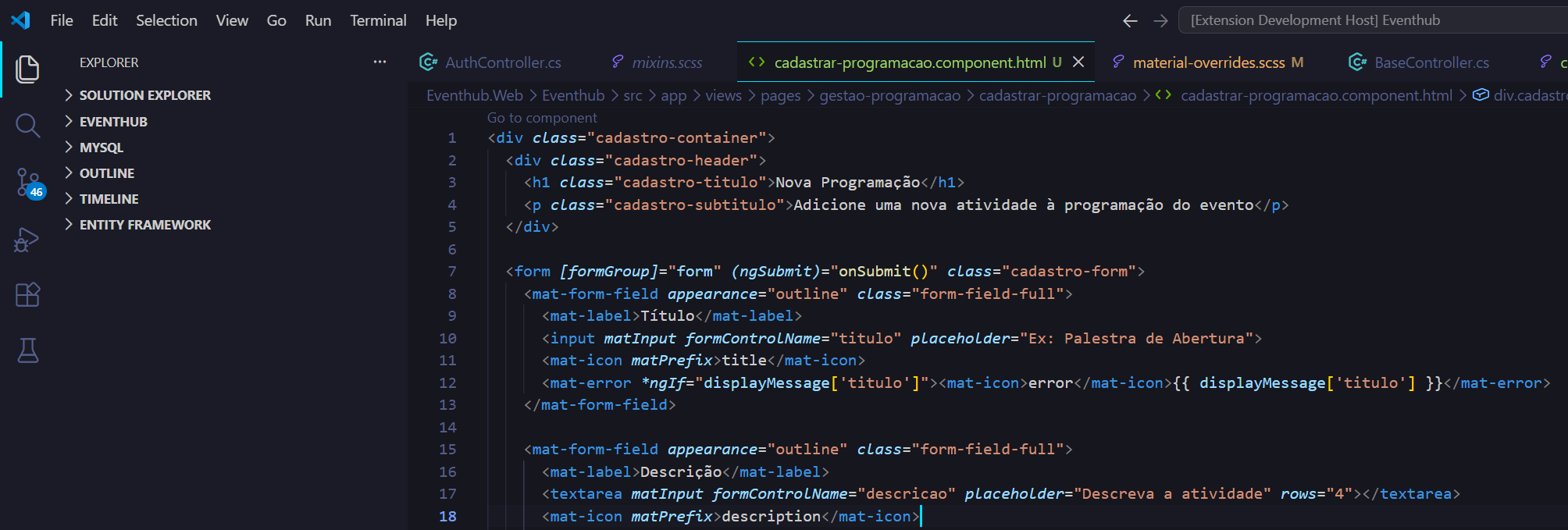Click "onSubmit()" in the form tag
This screenshot has height=530, width=1568.
click(x=883, y=272)
